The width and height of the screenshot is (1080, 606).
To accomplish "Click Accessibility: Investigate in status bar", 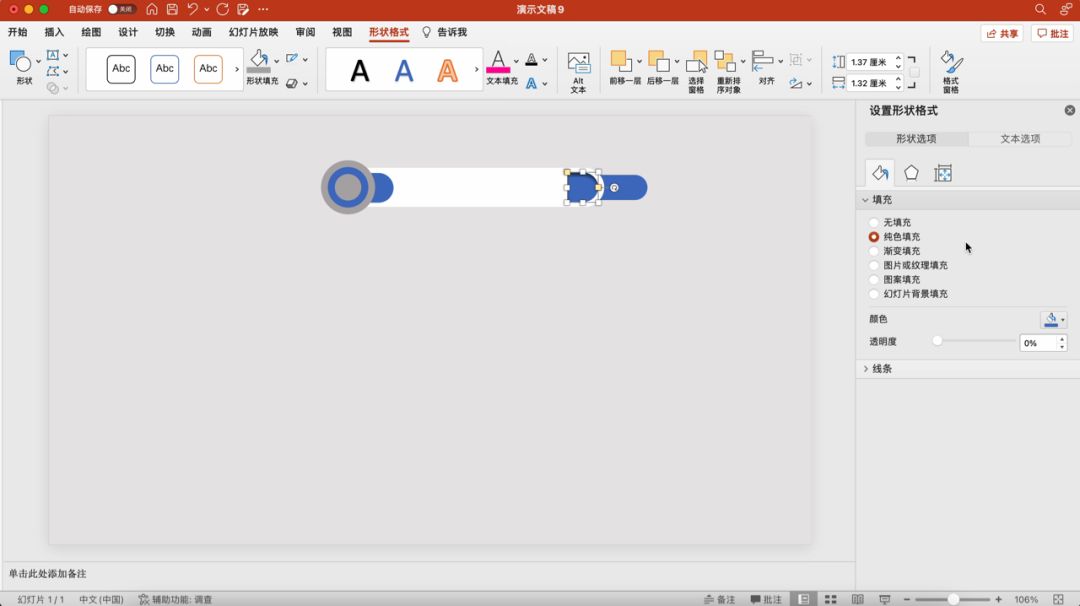I will tap(175, 599).
